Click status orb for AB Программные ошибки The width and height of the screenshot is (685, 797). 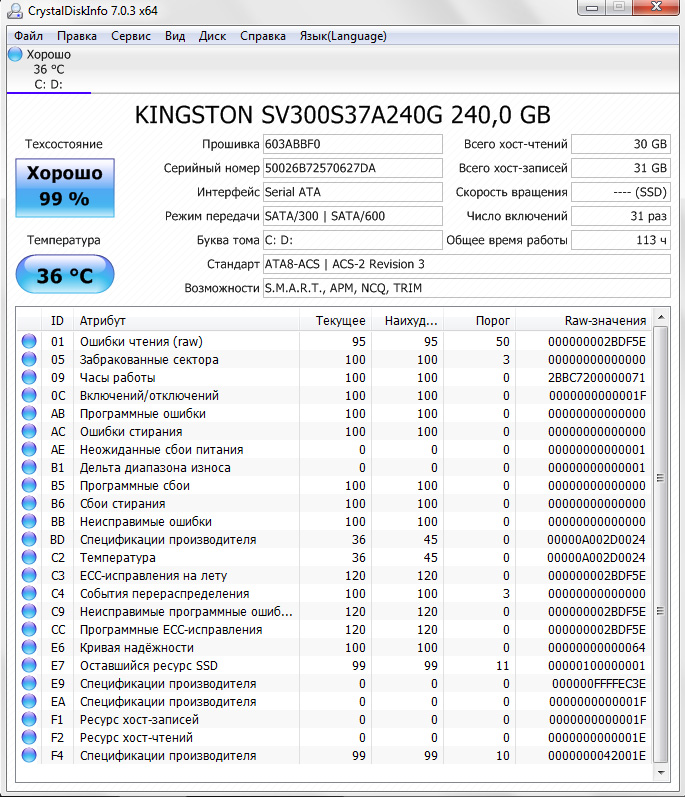[x=29, y=413]
